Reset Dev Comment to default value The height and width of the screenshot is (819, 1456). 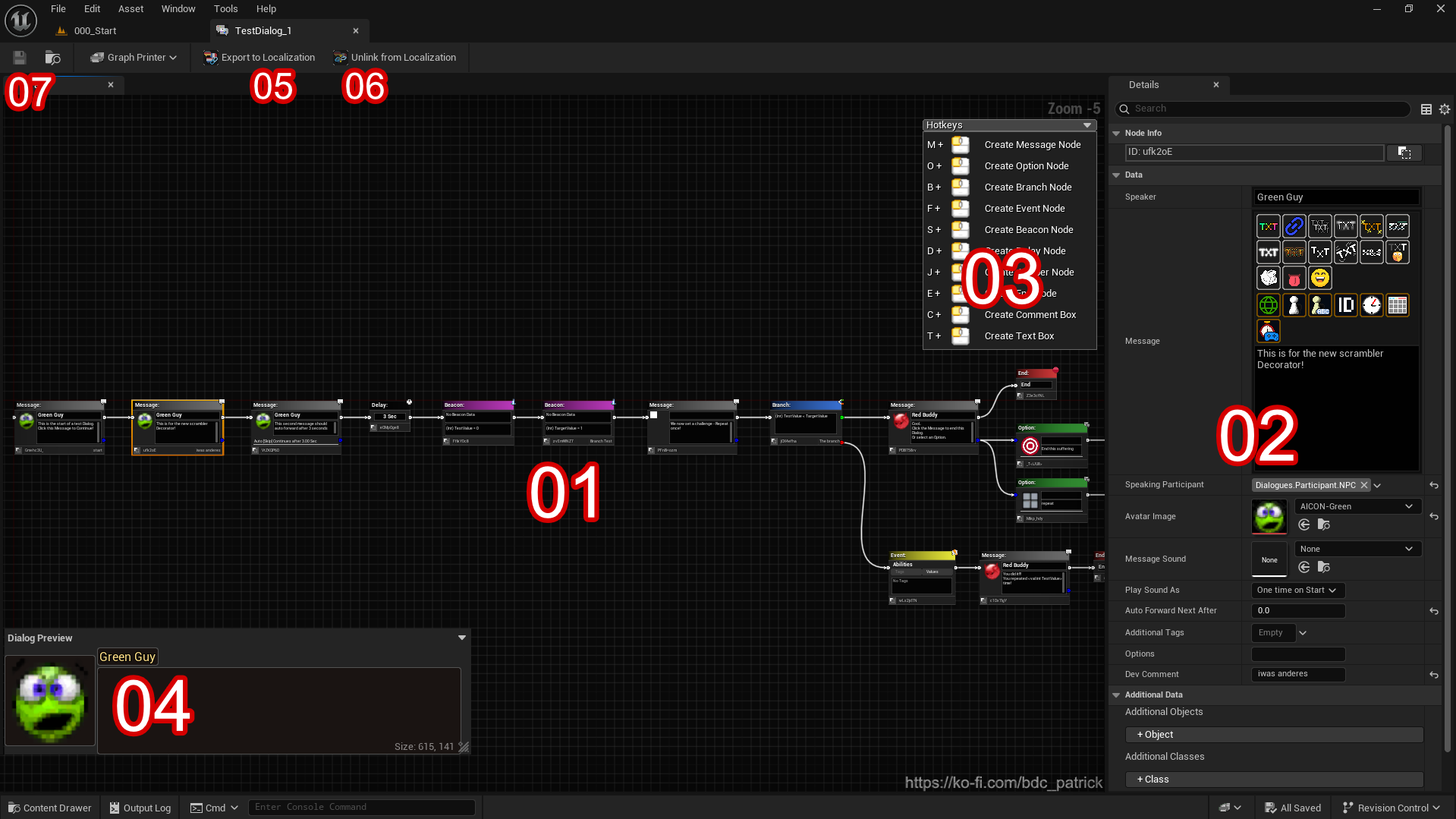1434,675
